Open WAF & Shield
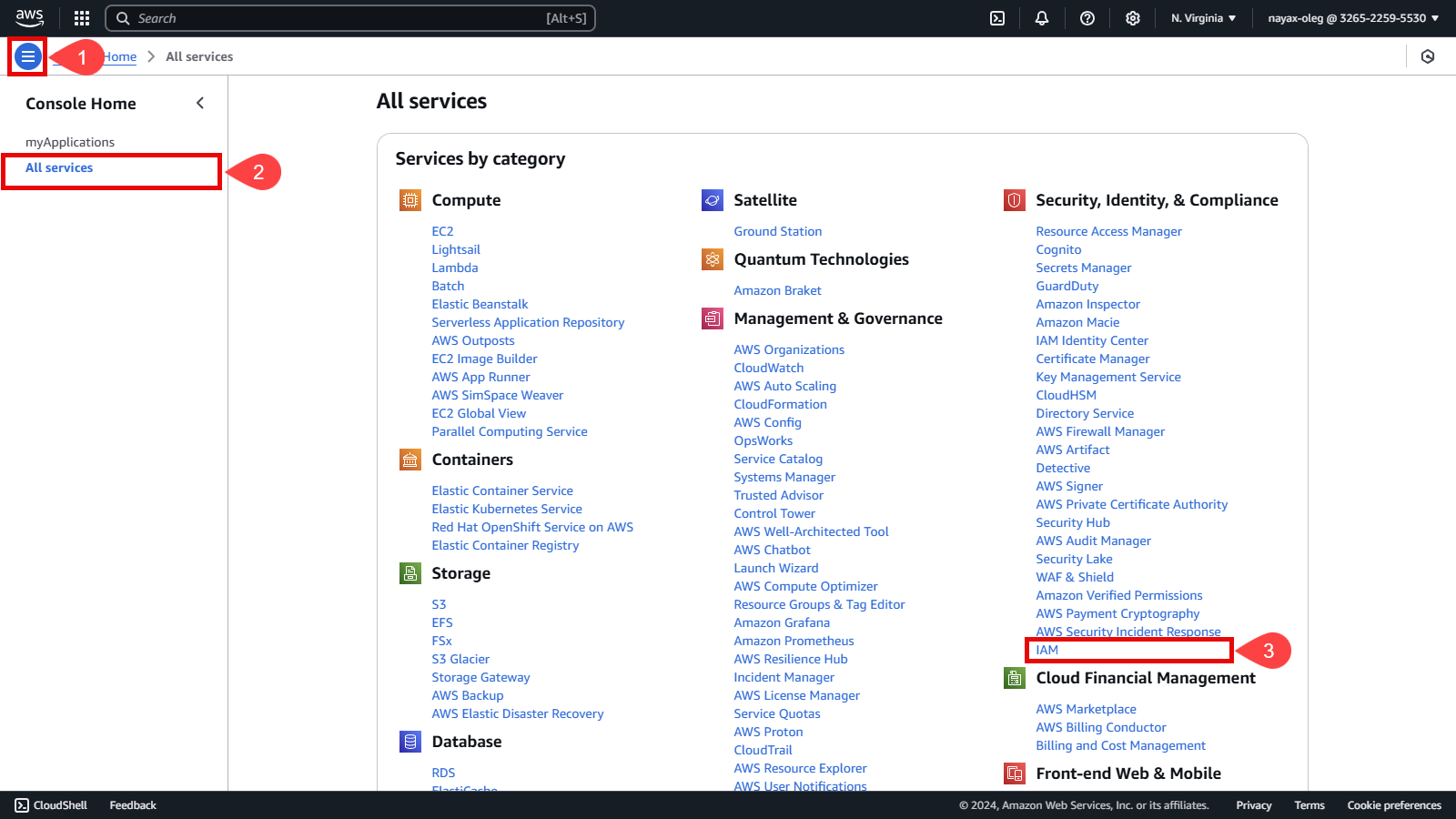The height and width of the screenshot is (819, 1456). 1075,577
